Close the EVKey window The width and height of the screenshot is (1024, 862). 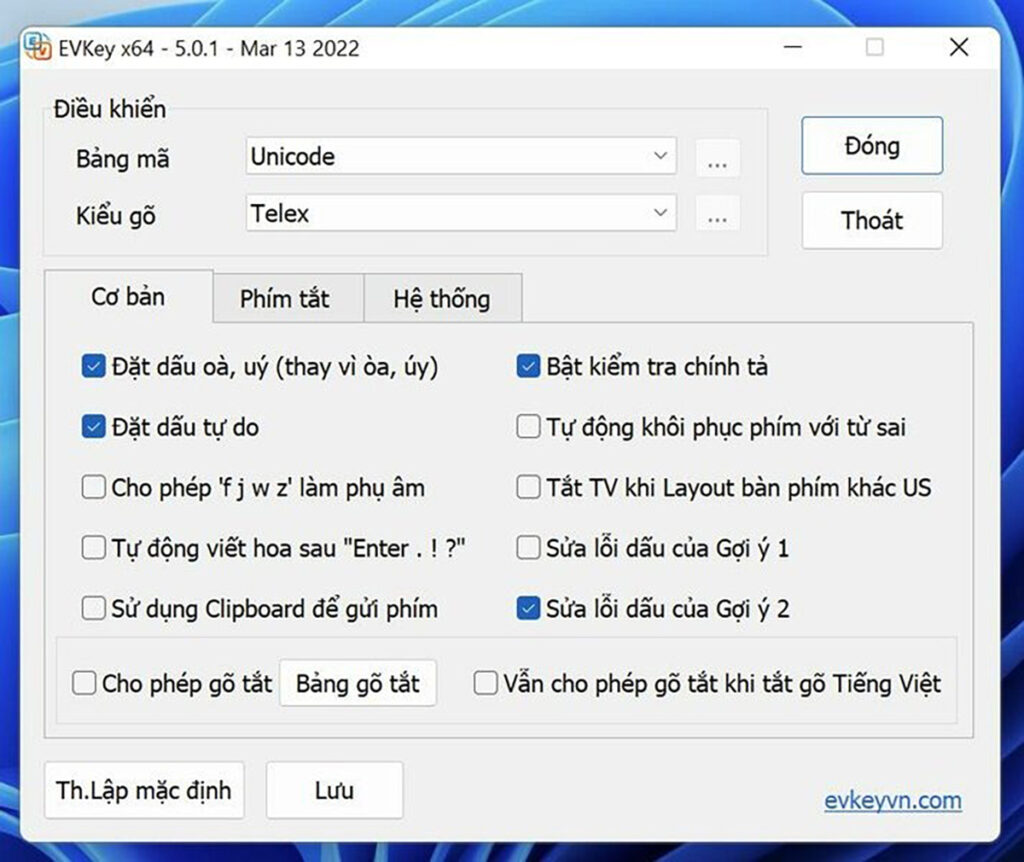pos(959,47)
